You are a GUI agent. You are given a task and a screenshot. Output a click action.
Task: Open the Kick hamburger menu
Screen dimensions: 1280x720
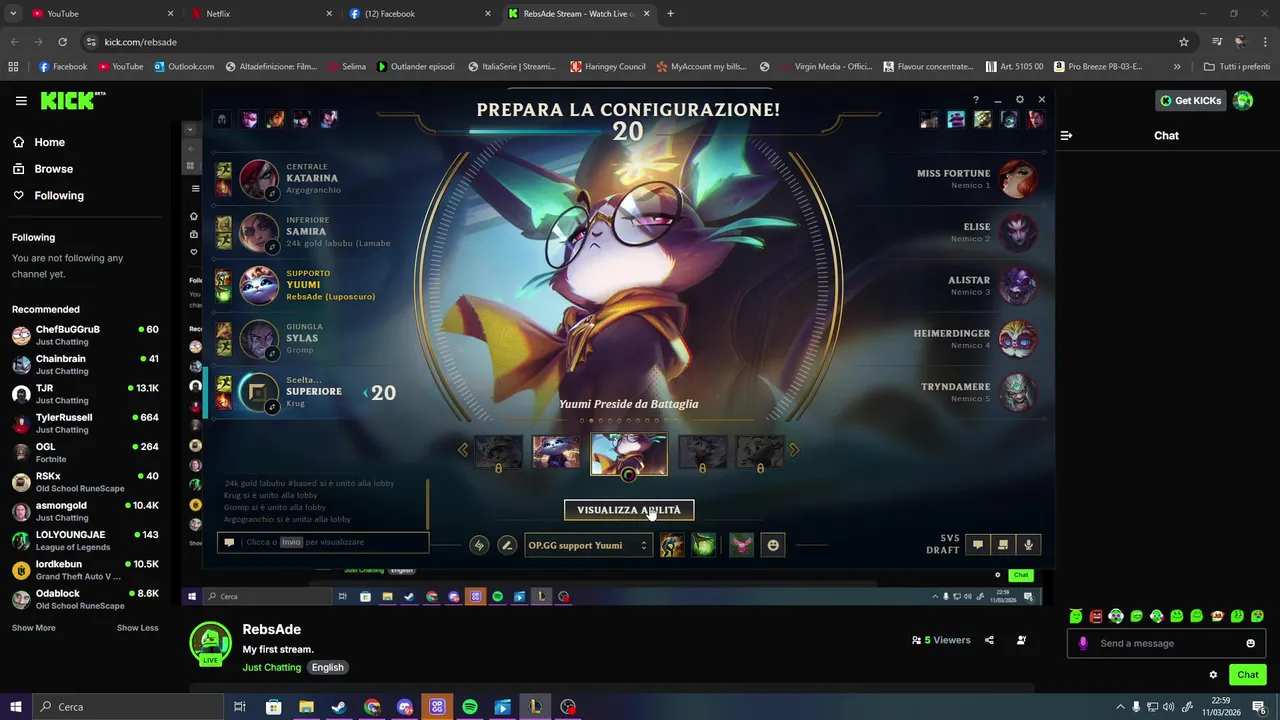[21, 101]
